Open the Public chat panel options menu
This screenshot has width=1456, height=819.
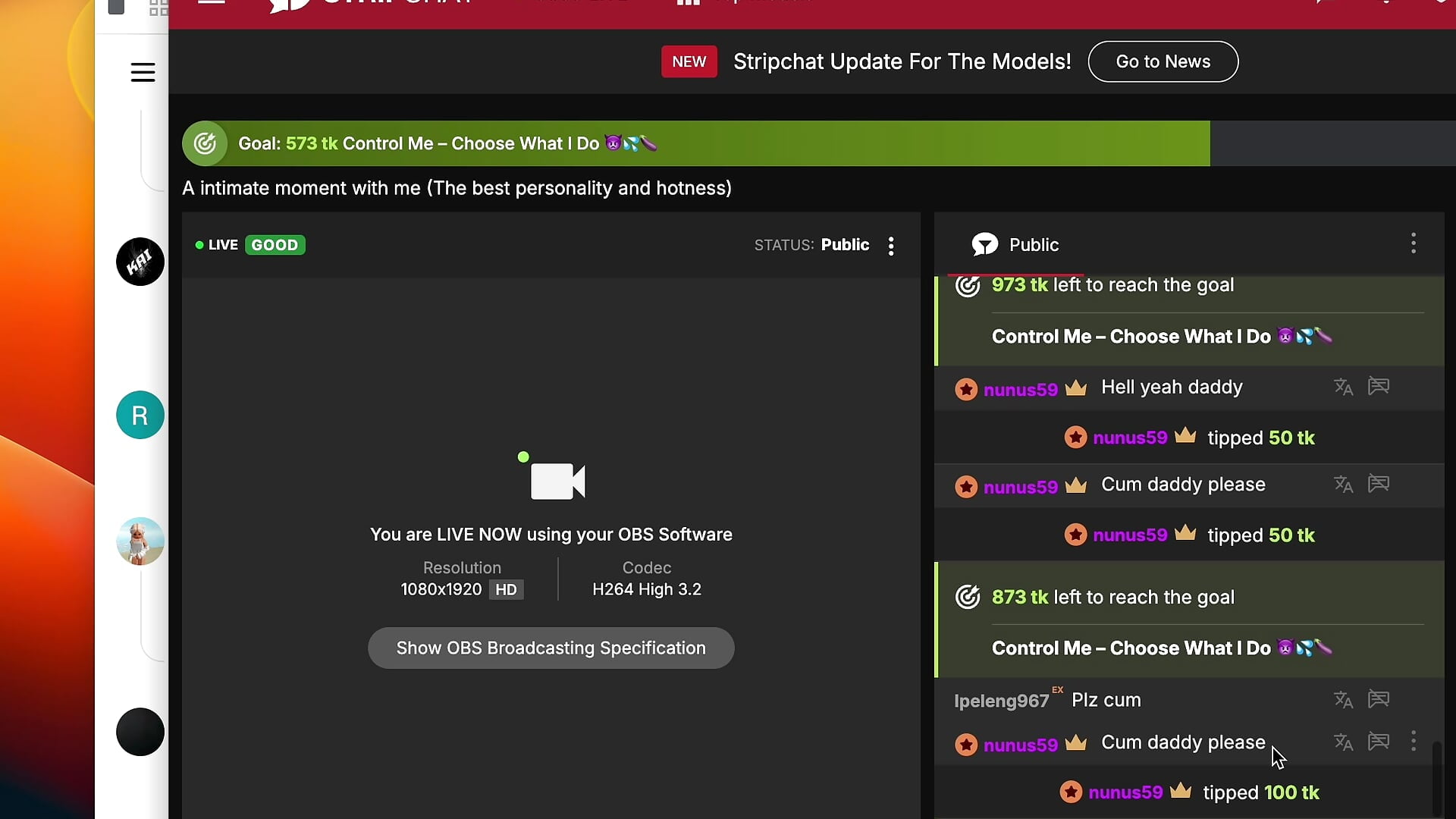pos(1413,243)
